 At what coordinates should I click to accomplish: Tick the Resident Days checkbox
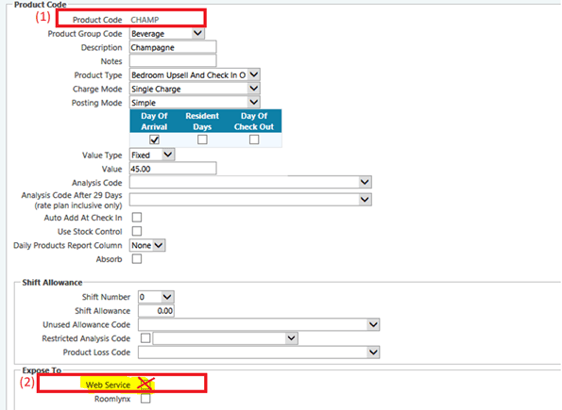pyautogui.click(x=202, y=139)
